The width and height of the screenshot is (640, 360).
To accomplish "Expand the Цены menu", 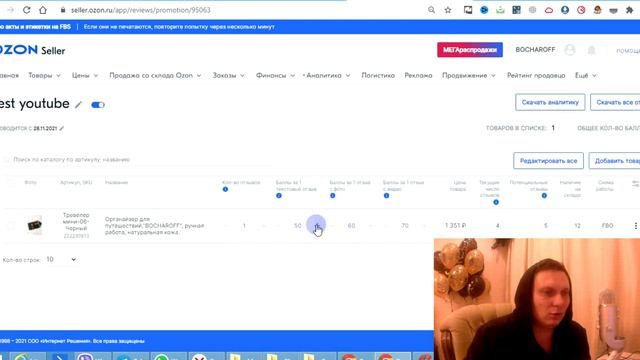I will point(85,76).
